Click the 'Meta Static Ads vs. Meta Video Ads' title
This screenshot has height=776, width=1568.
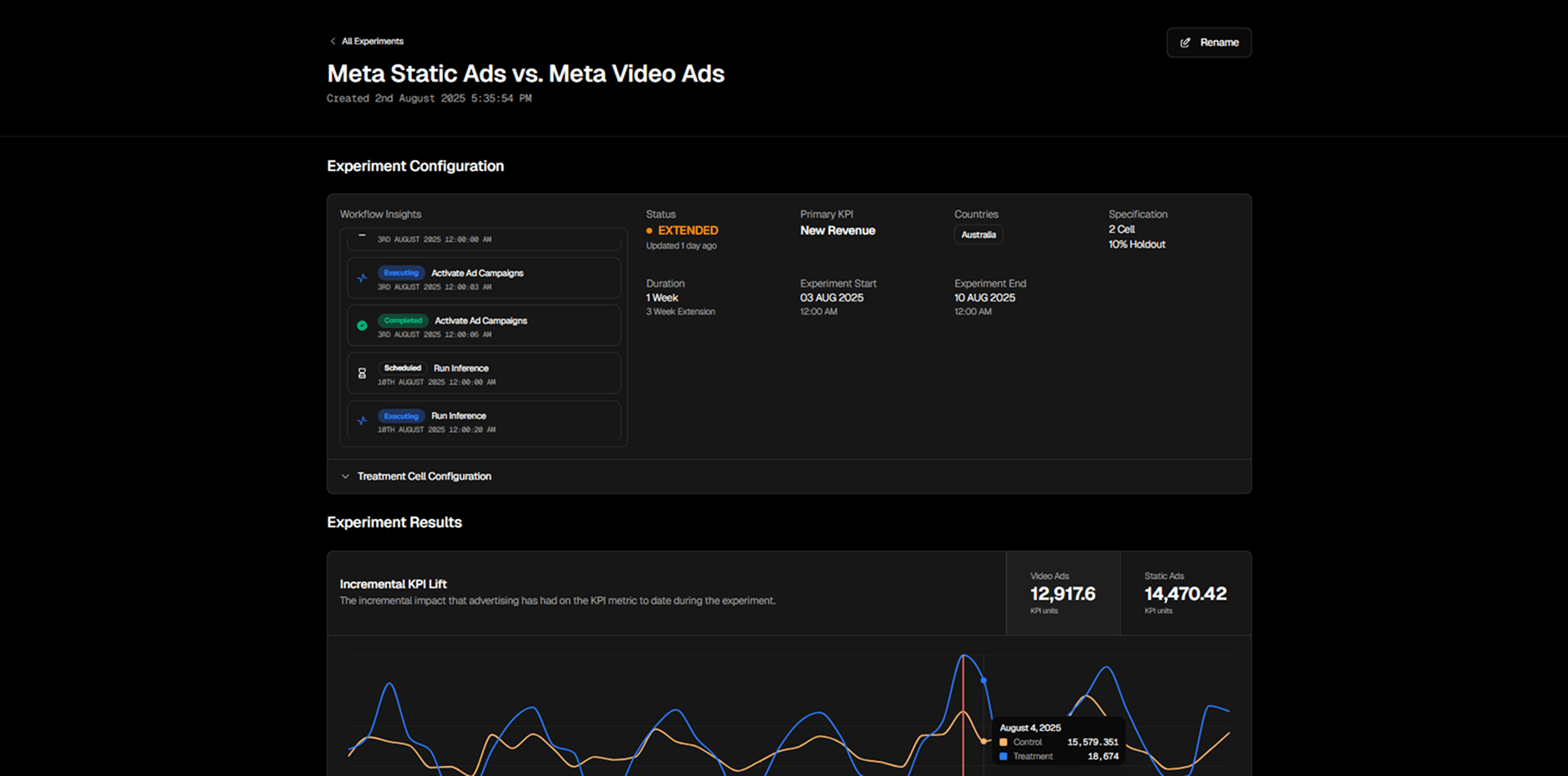coord(525,73)
